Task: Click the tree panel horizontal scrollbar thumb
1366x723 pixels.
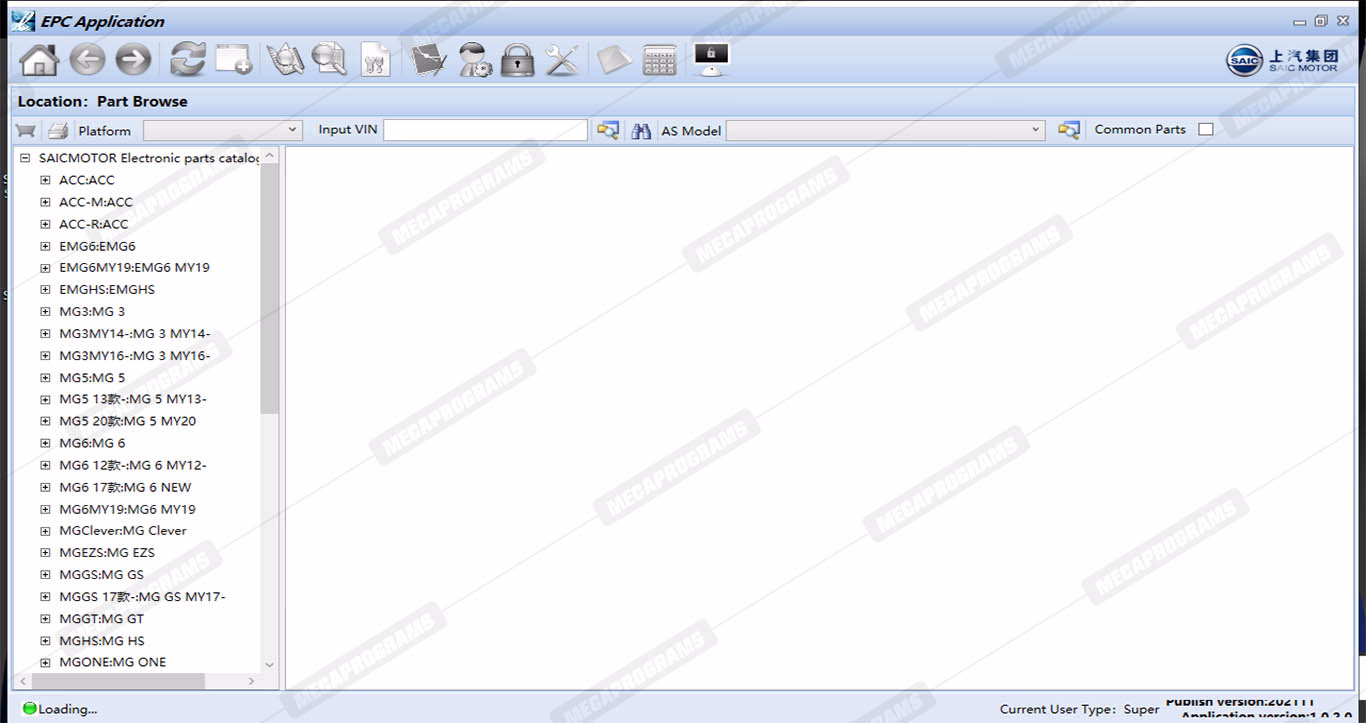Action: coord(116,681)
